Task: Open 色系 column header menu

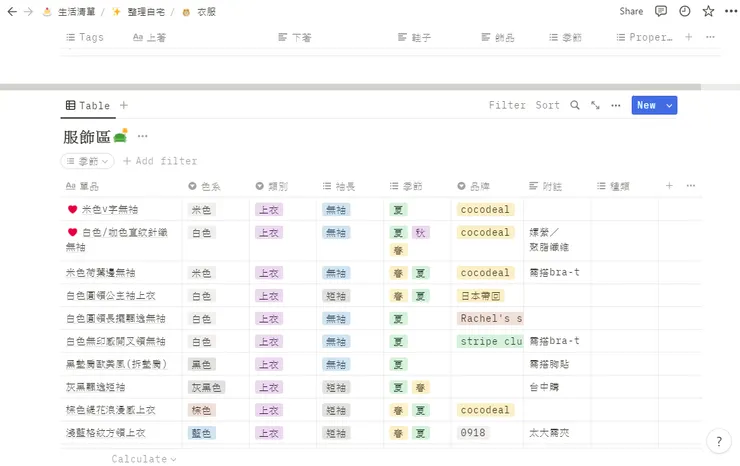Action: [204, 186]
